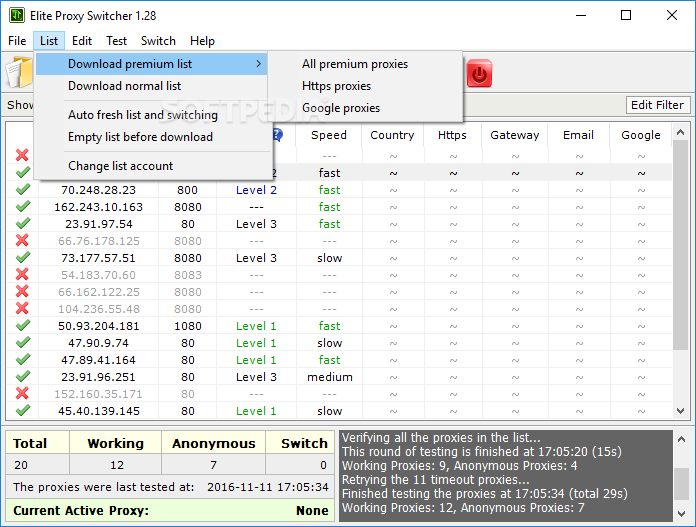
Task: Click the proxy list scrollbar thumb
Action: point(680,245)
